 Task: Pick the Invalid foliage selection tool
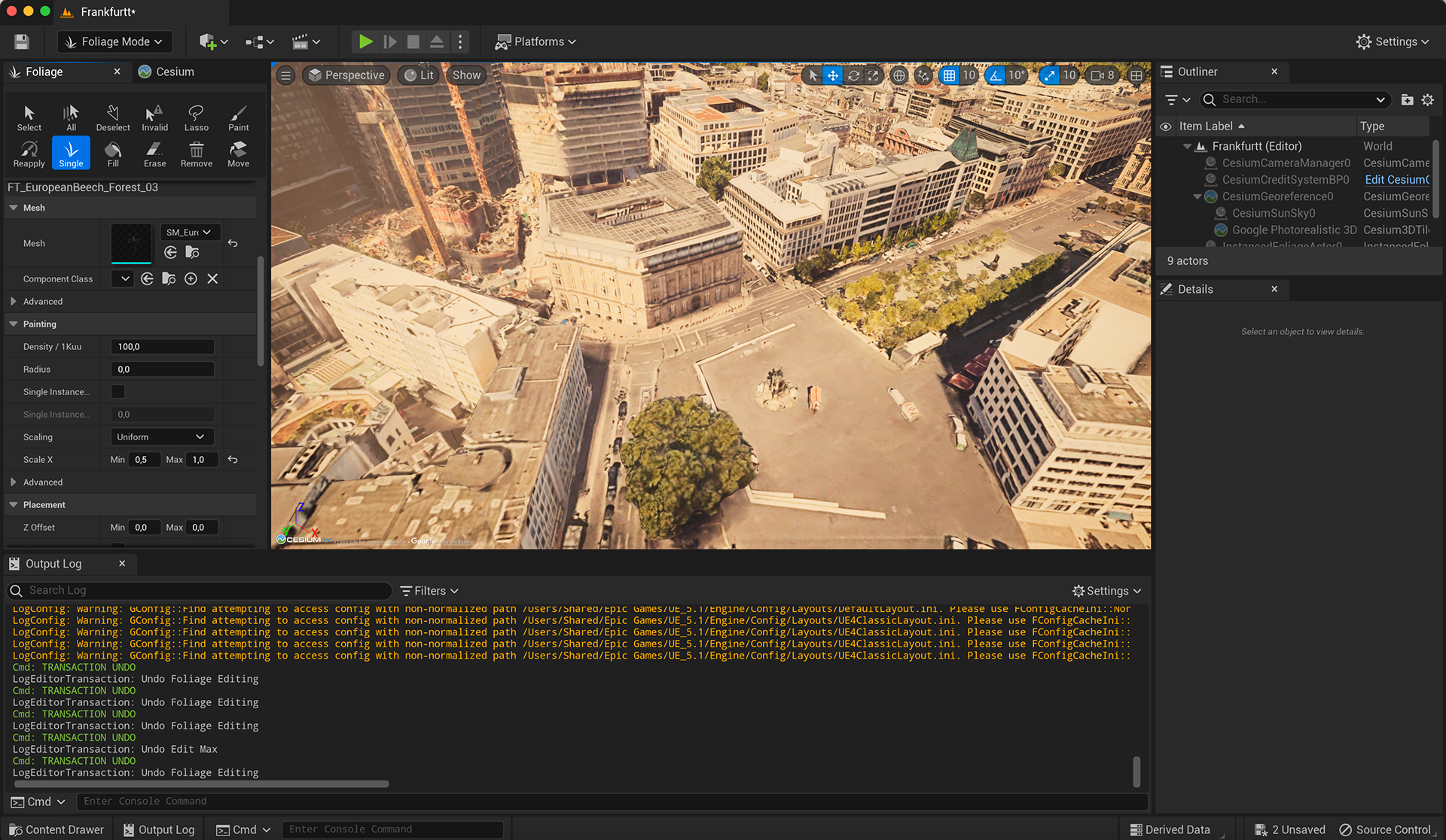(154, 118)
